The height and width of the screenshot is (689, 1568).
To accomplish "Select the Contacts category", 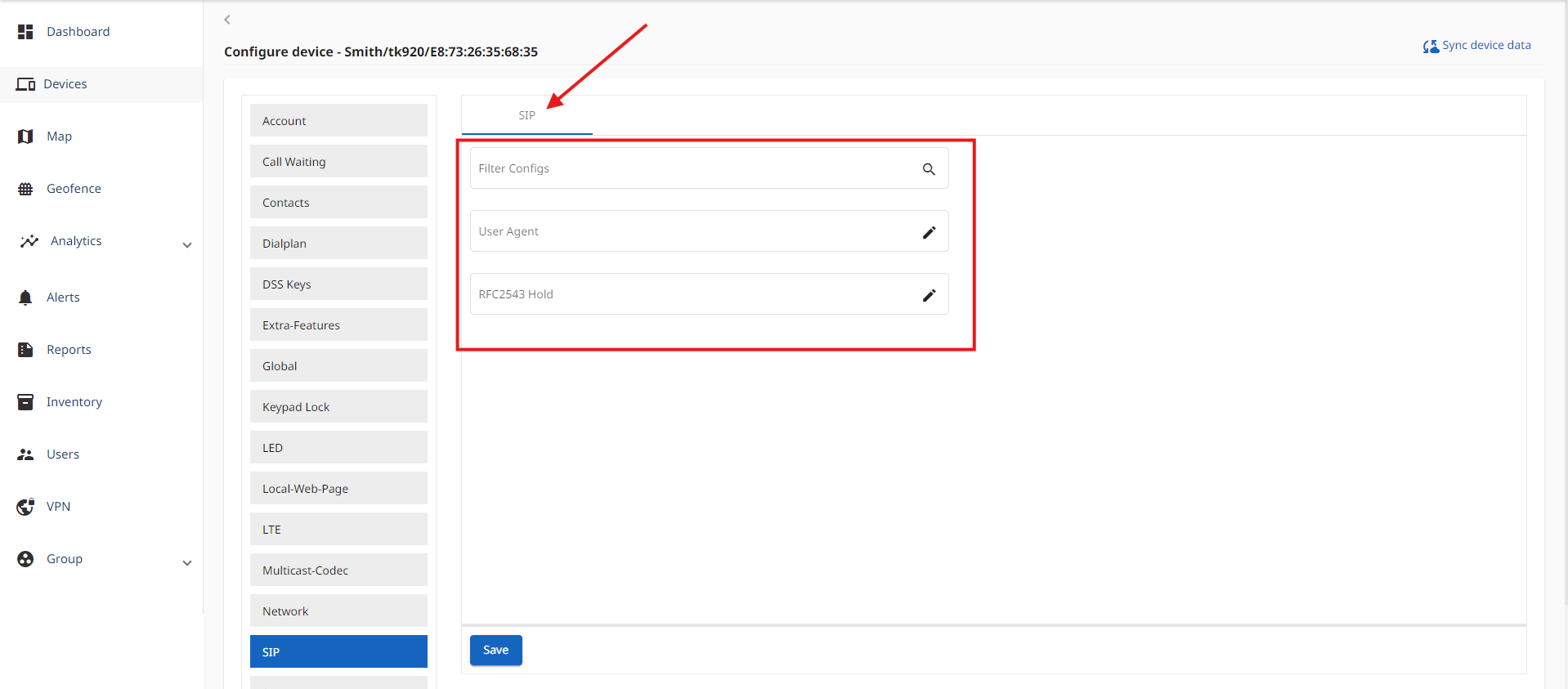I will pos(338,202).
